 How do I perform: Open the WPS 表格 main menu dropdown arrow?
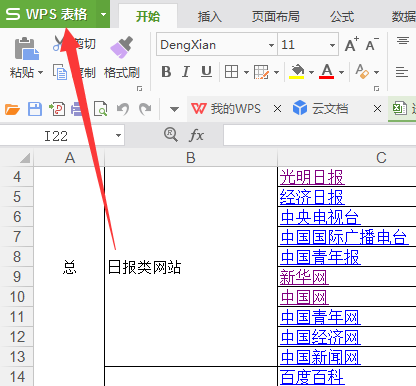pyautogui.click(x=103, y=14)
